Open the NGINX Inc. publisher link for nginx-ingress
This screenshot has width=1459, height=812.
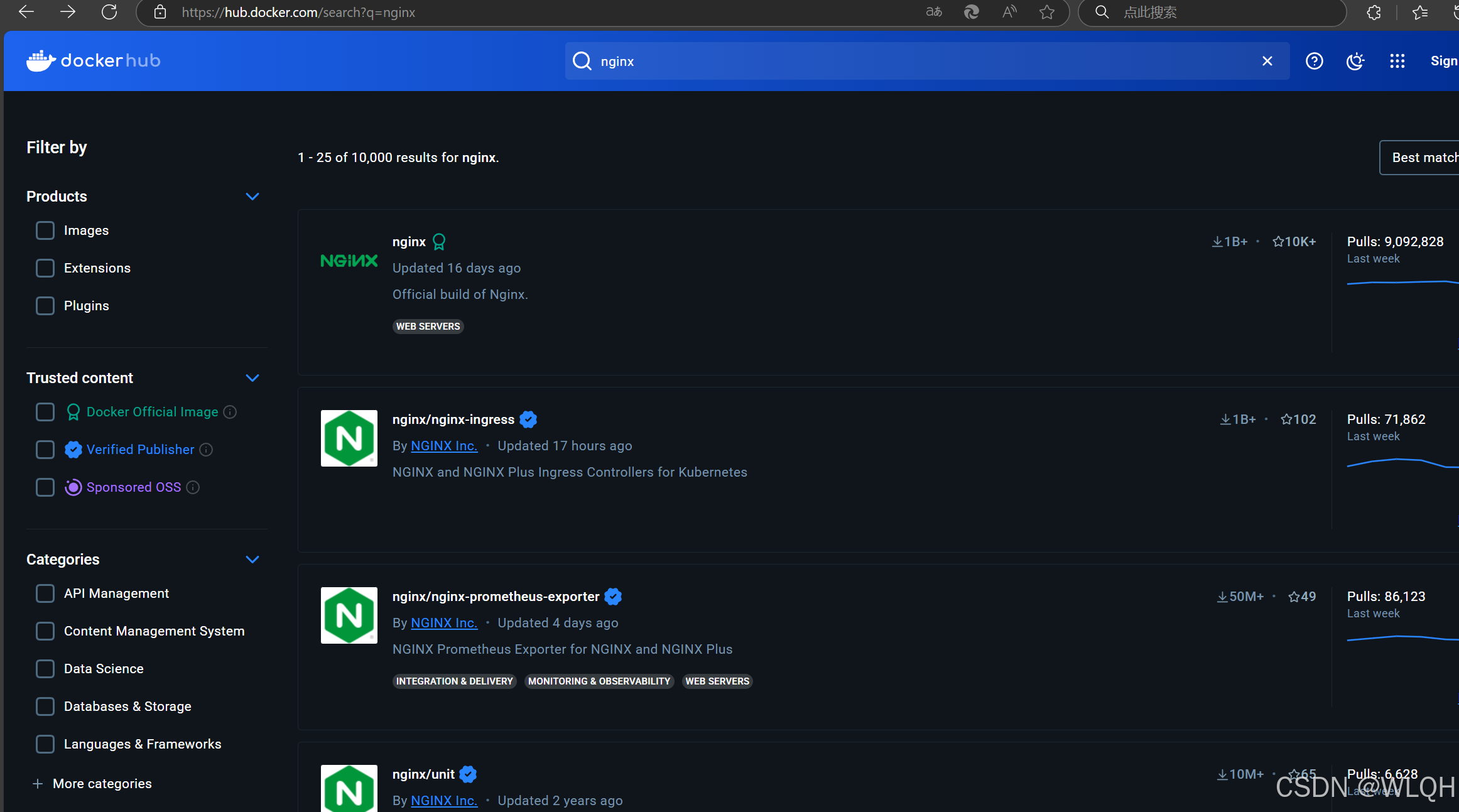[x=443, y=446]
